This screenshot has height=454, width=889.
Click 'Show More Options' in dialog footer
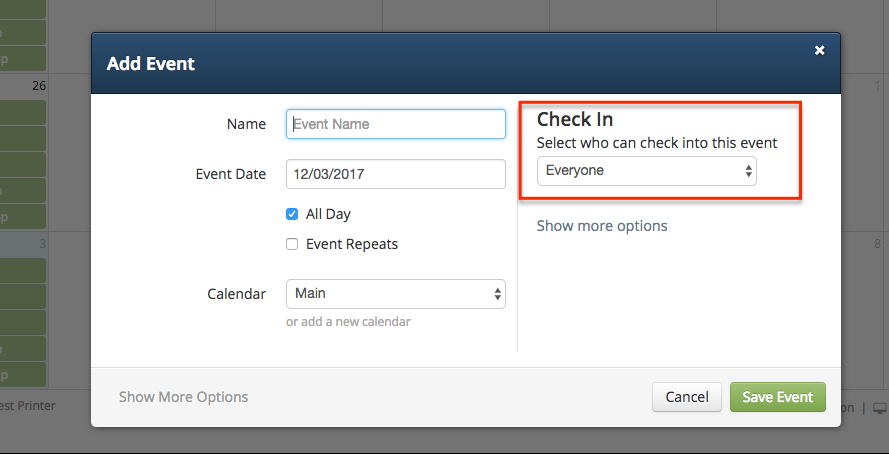tap(183, 397)
